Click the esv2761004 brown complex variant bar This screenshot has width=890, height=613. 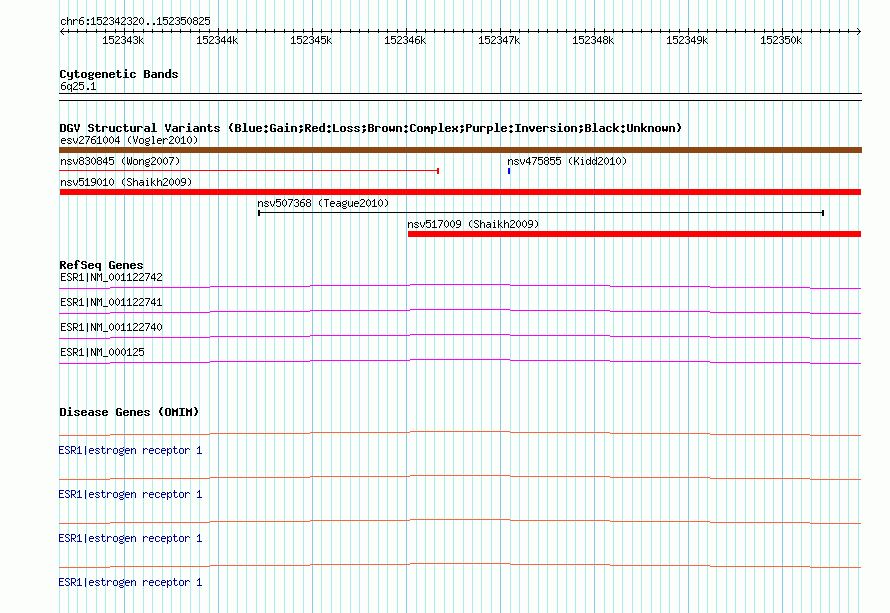coord(460,150)
